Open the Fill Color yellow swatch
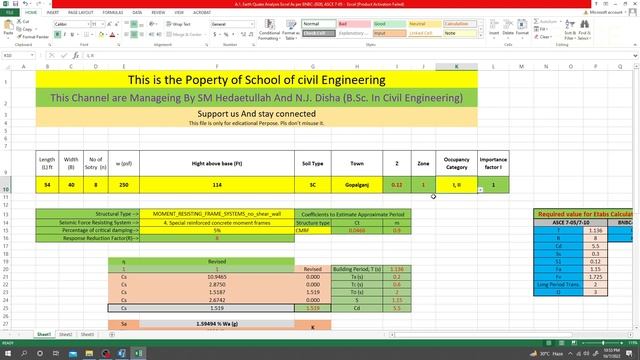Screen dimensions: 640x360 click(101, 35)
